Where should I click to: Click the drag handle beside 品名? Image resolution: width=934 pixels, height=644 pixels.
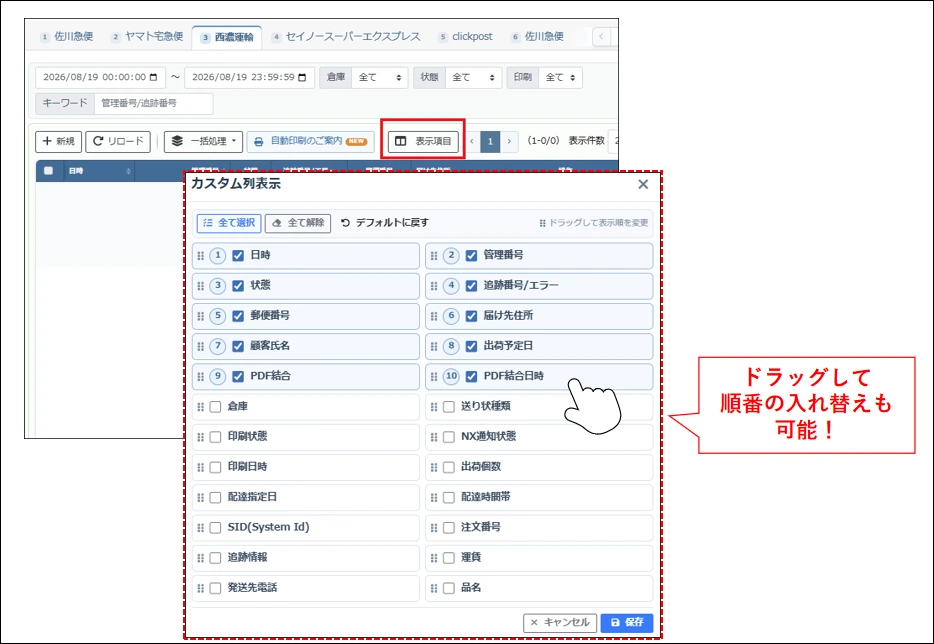click(434, 589)
